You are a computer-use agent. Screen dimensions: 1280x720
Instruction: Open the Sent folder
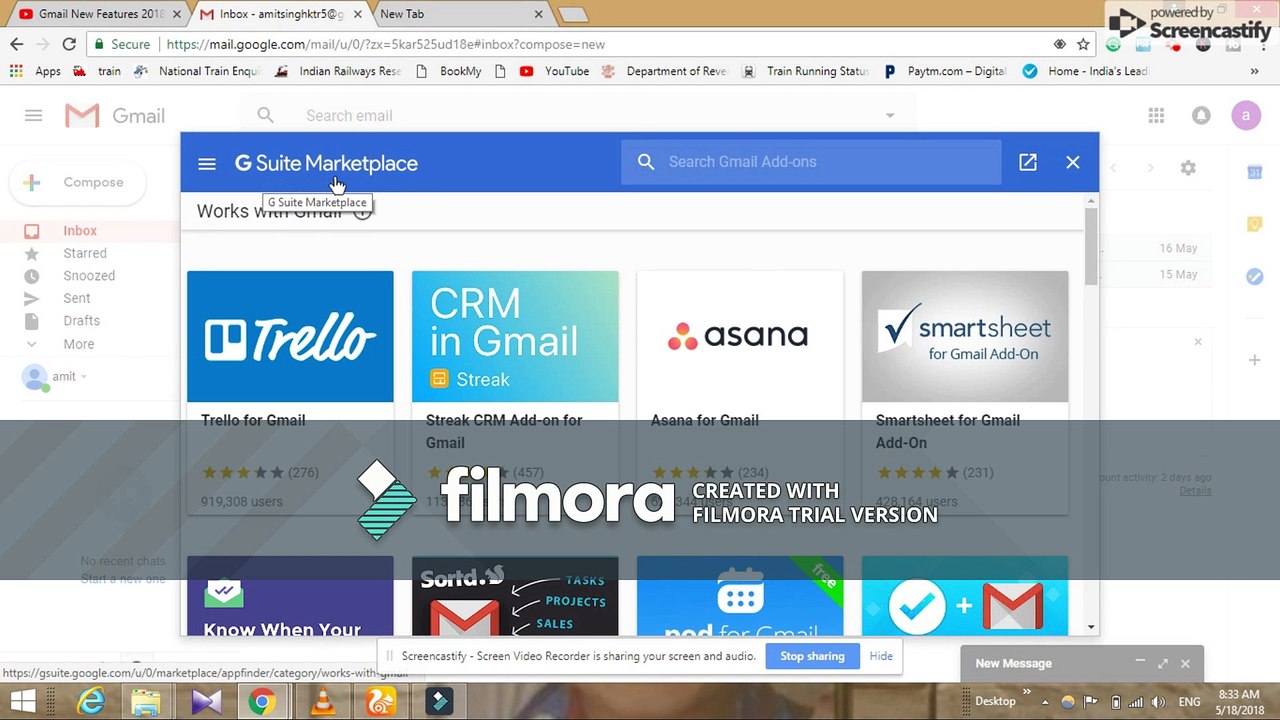[77, 298]
